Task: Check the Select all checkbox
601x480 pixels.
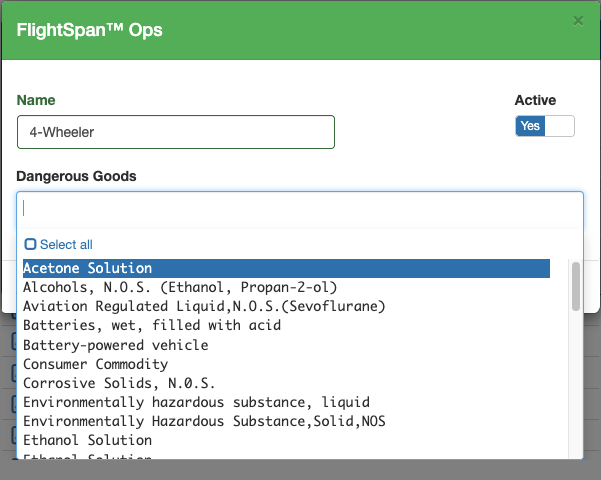Action: [30, 244]
